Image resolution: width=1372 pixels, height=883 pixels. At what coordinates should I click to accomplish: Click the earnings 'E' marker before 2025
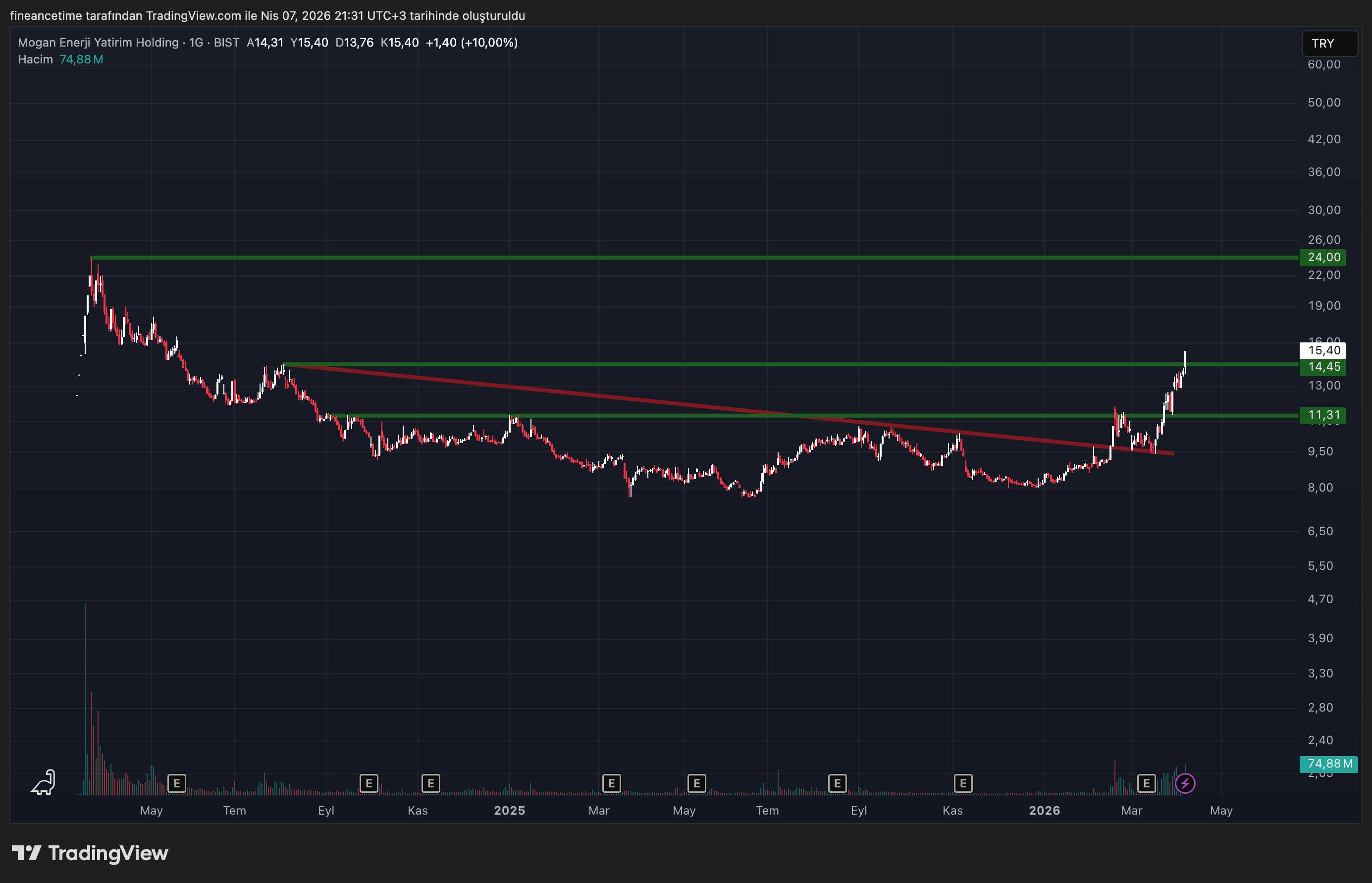pyautogui.click(x=430, y=783)
